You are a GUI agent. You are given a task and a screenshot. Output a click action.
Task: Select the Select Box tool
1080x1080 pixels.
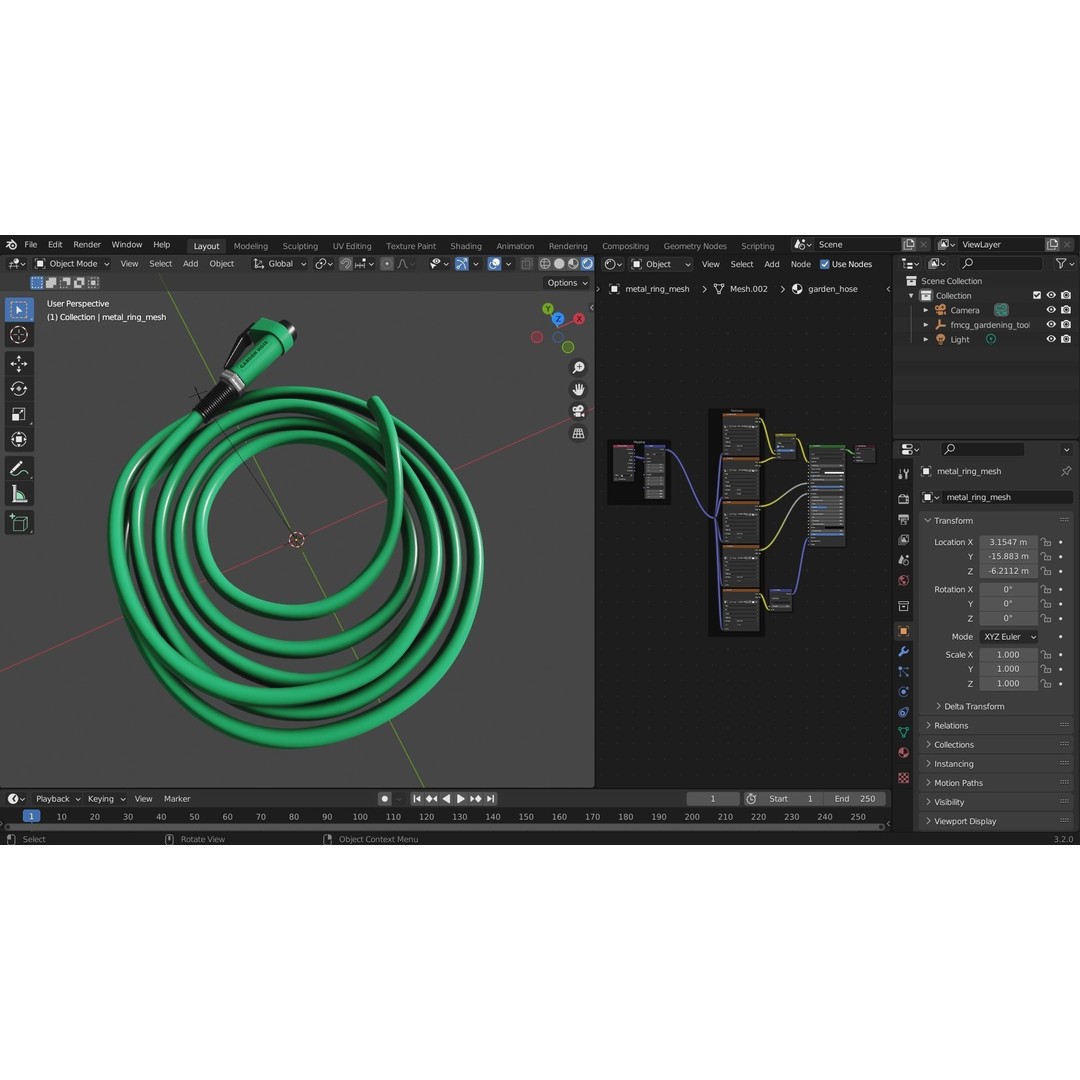19,310
